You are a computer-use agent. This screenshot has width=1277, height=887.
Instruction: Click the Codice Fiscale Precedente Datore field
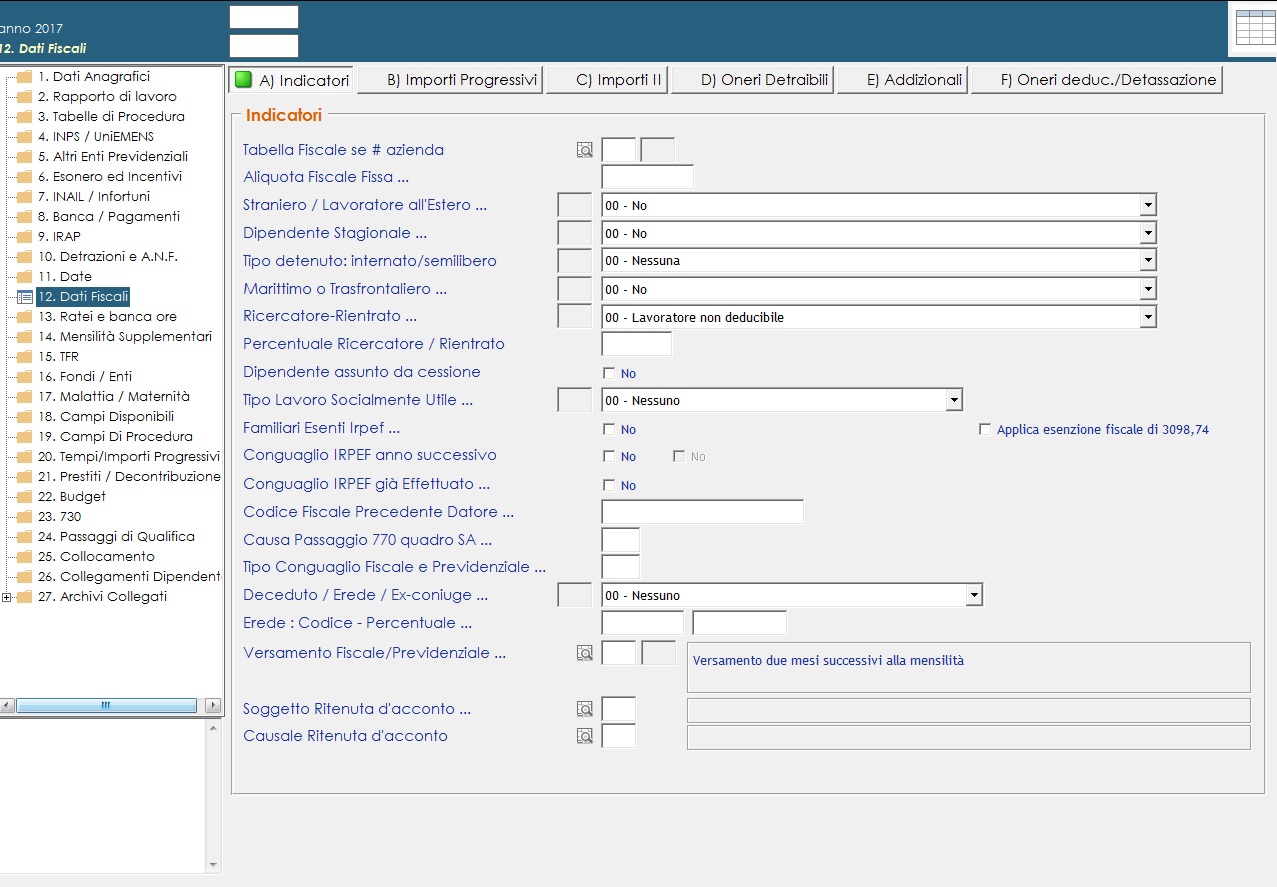tap(702, 512)
